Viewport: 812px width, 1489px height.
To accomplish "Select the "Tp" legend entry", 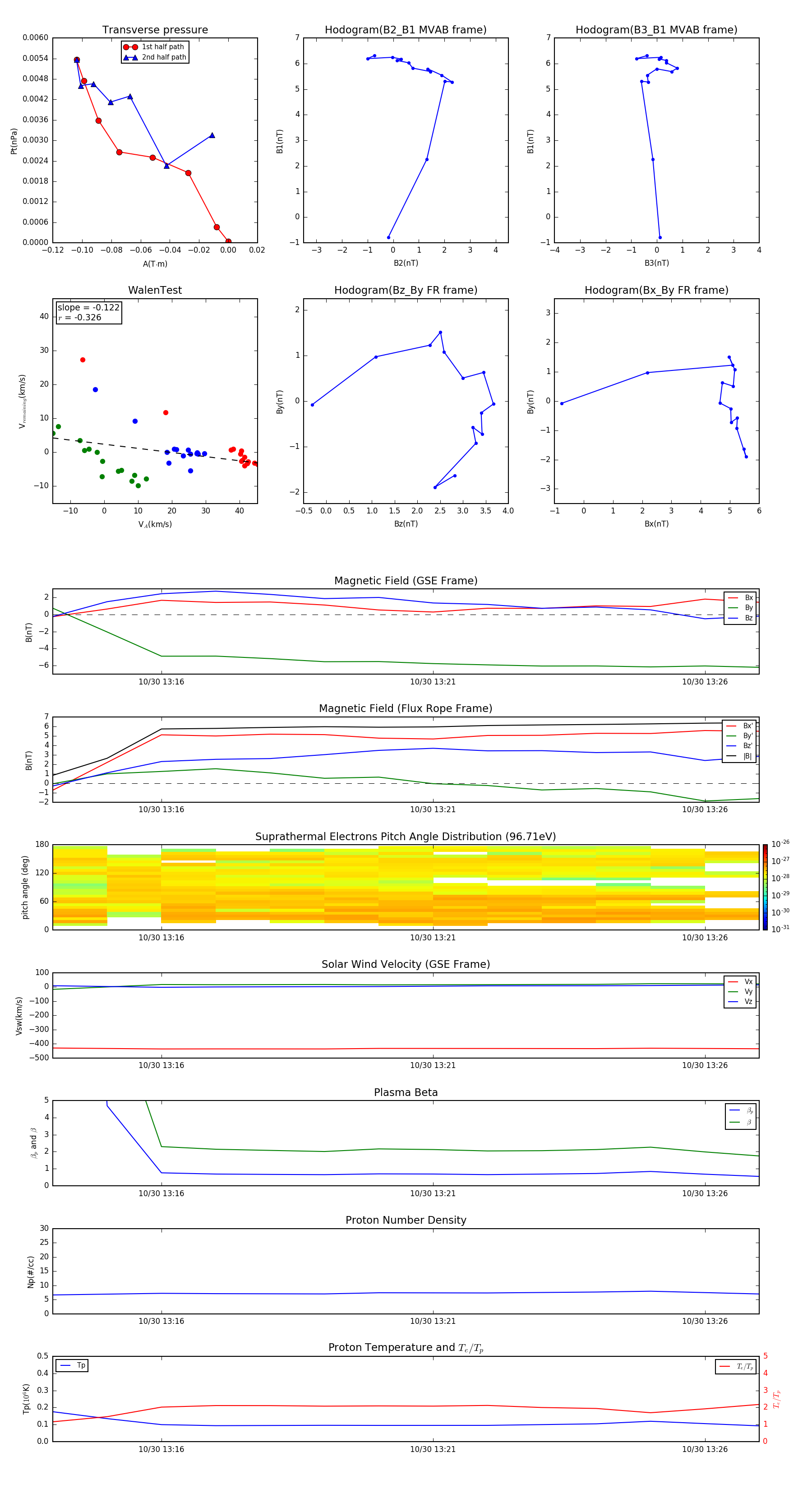I will tap(72, 1365).
